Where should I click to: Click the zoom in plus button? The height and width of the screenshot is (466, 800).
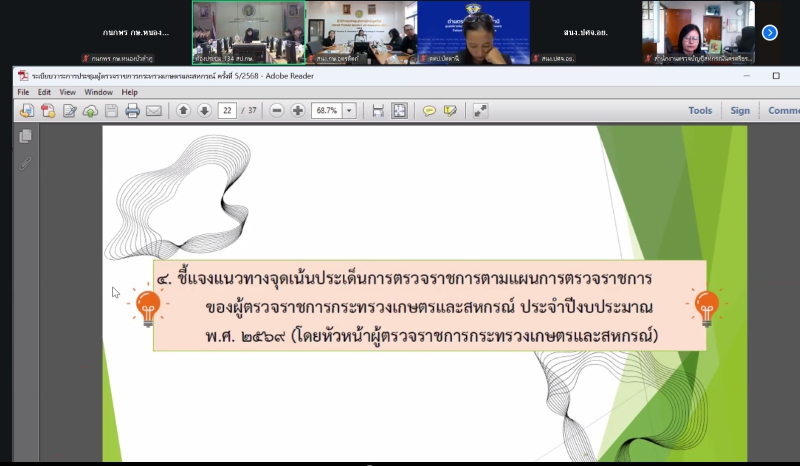298,111
